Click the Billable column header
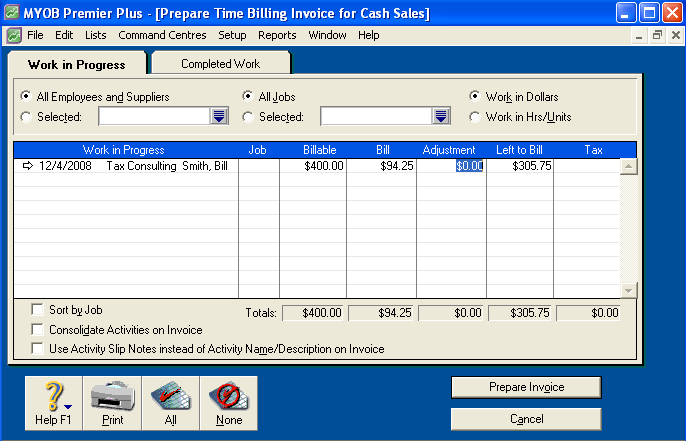The width and height of the screenshot is (686, 441). point(320,150)
